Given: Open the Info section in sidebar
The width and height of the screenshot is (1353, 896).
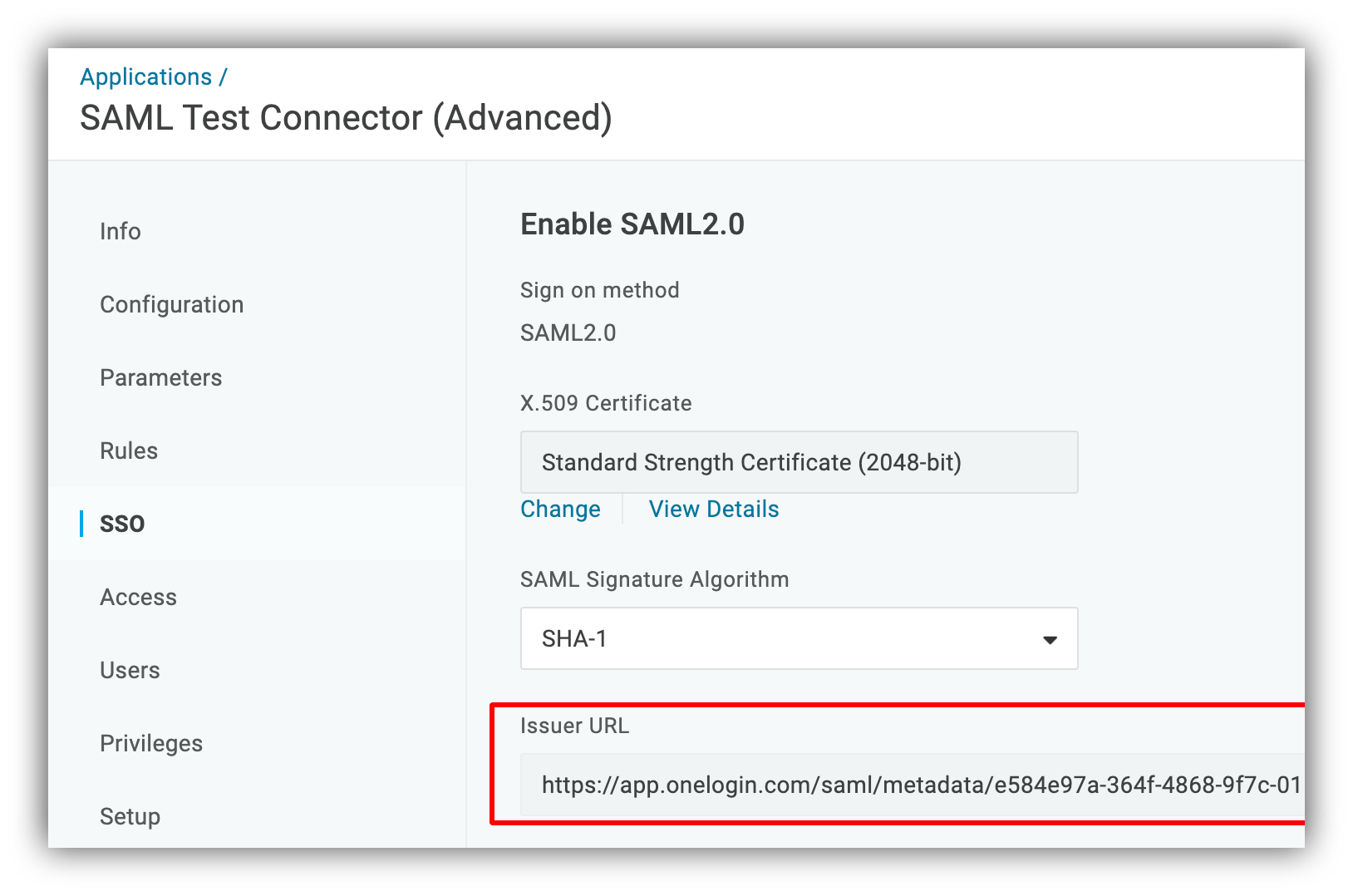Looking at the screenshot, I should [121, 231].
